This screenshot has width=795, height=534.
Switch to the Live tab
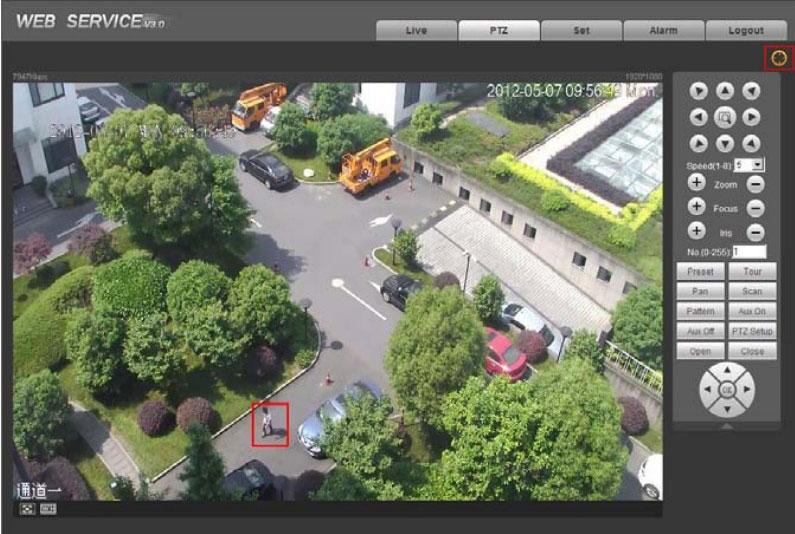(416, 31)
